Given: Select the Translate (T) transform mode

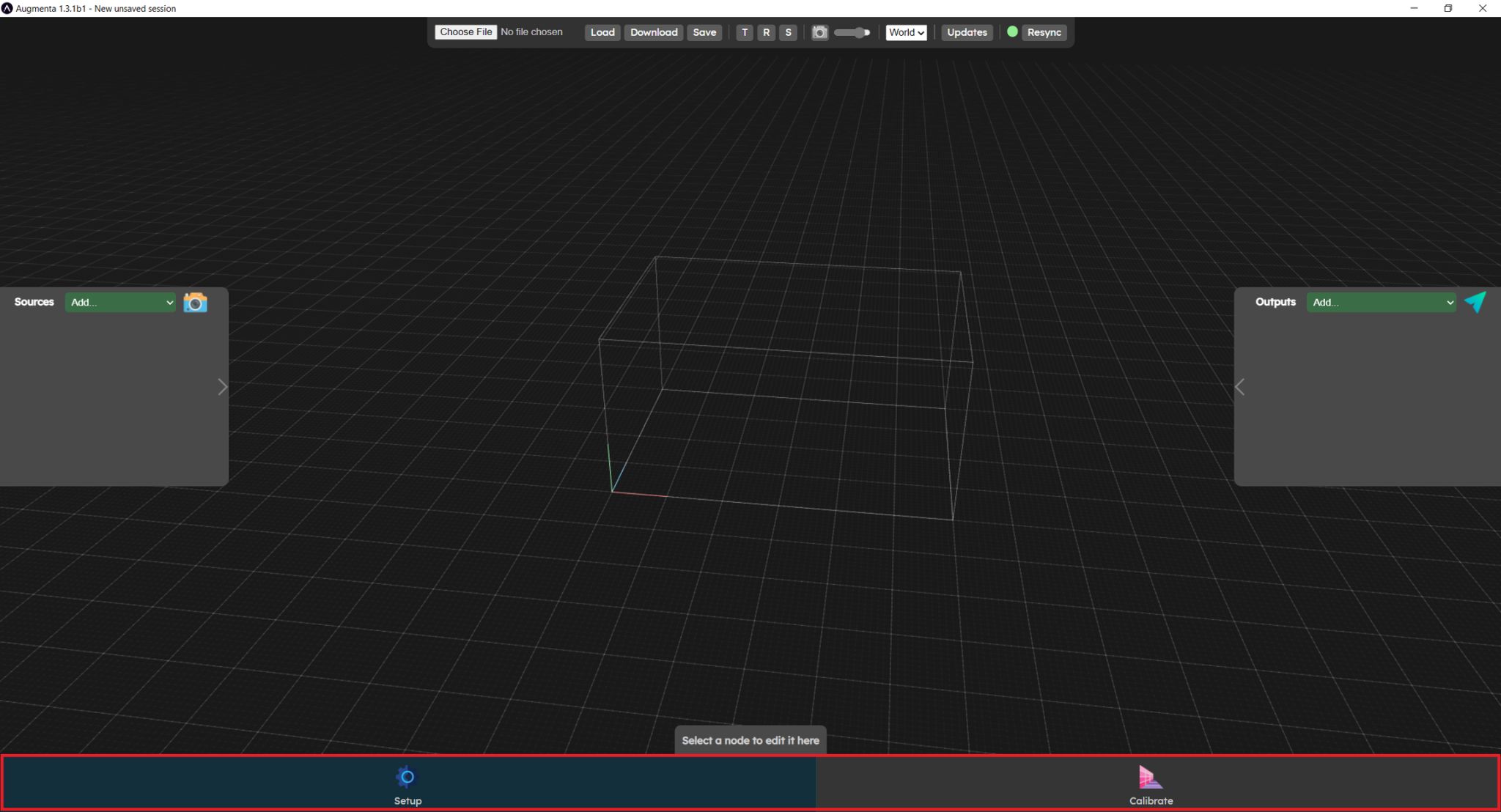Looking at the screenshot, I should (x=745, y=32).
